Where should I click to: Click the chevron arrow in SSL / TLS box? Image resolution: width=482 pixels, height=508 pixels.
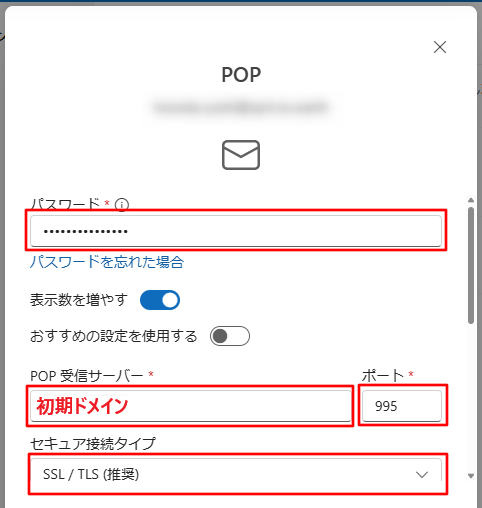click(422, 474)
